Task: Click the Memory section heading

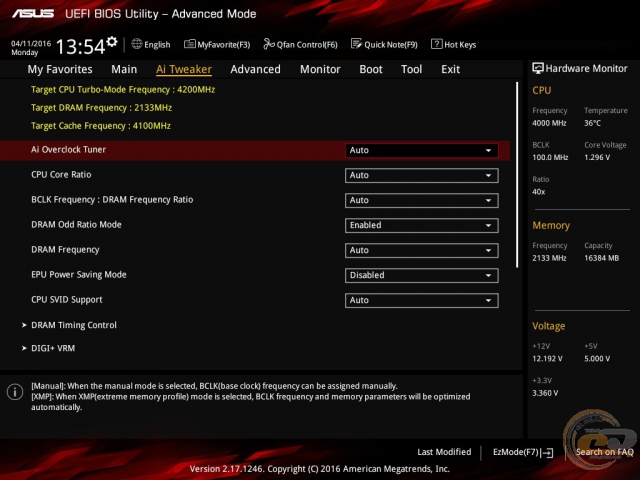Action: pos(551,225)
